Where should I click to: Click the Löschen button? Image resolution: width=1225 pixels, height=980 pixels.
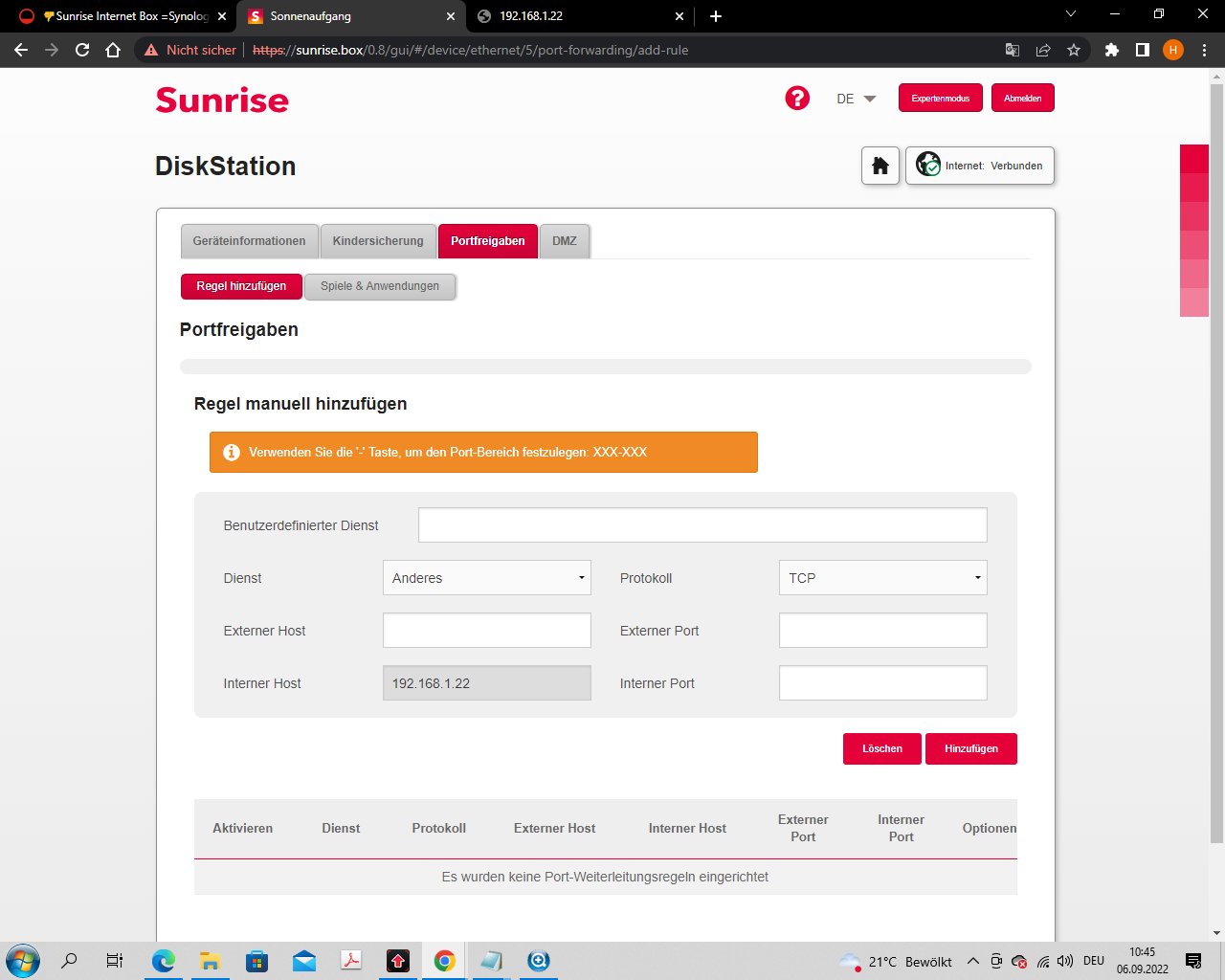[x=882, y=748]
